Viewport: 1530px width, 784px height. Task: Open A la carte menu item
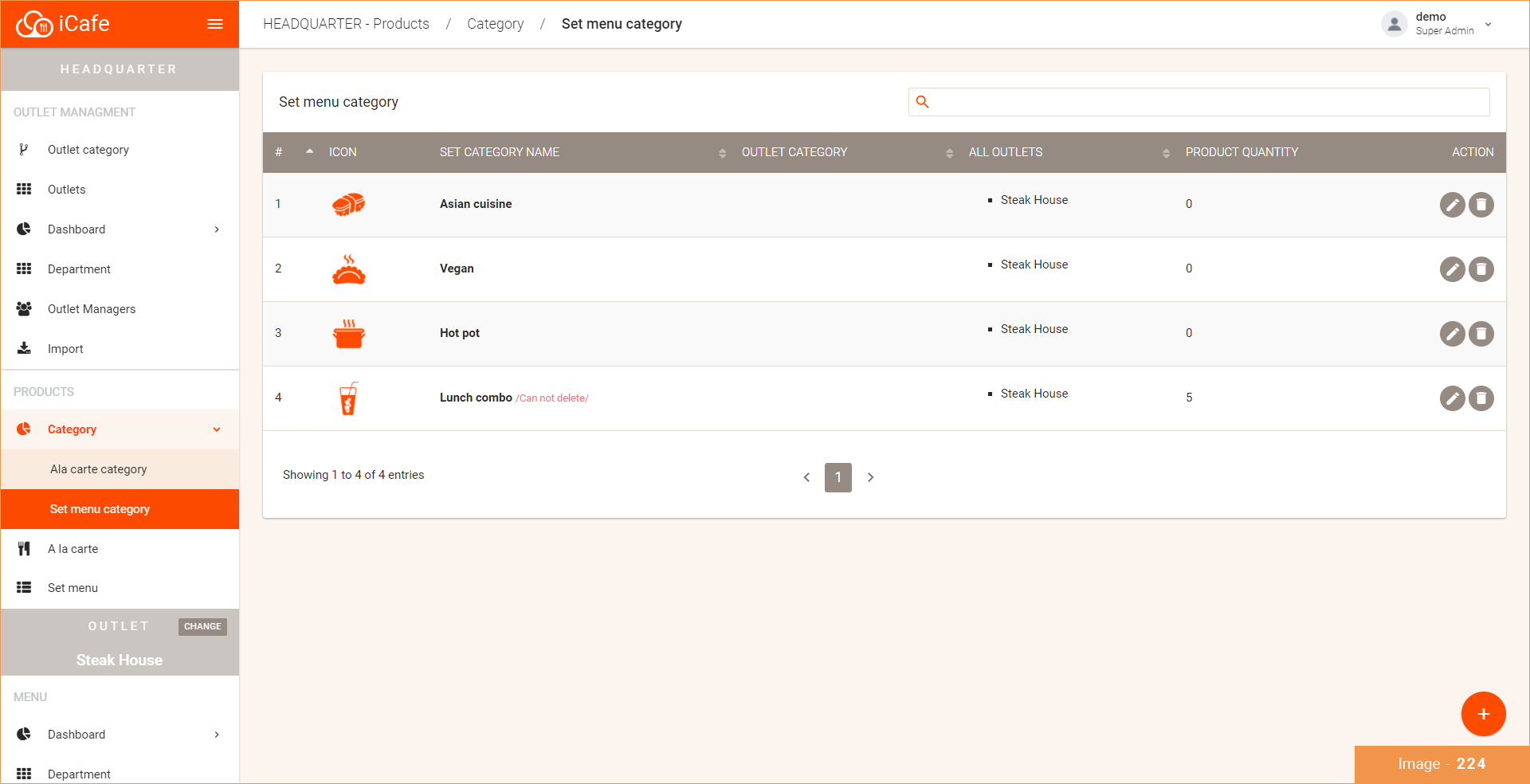click(120, 549)
